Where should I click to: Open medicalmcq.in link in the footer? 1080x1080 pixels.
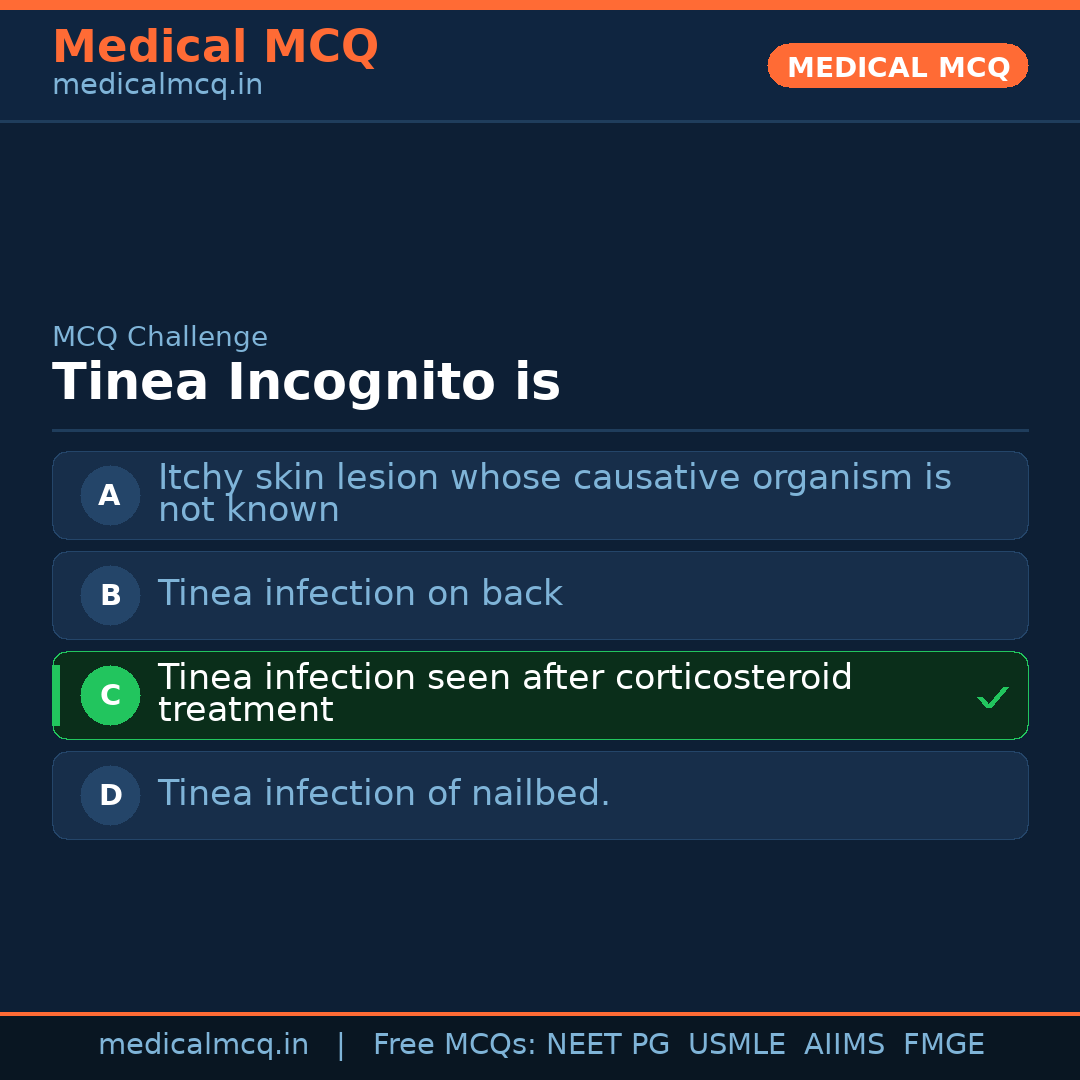coord(203,1045)
